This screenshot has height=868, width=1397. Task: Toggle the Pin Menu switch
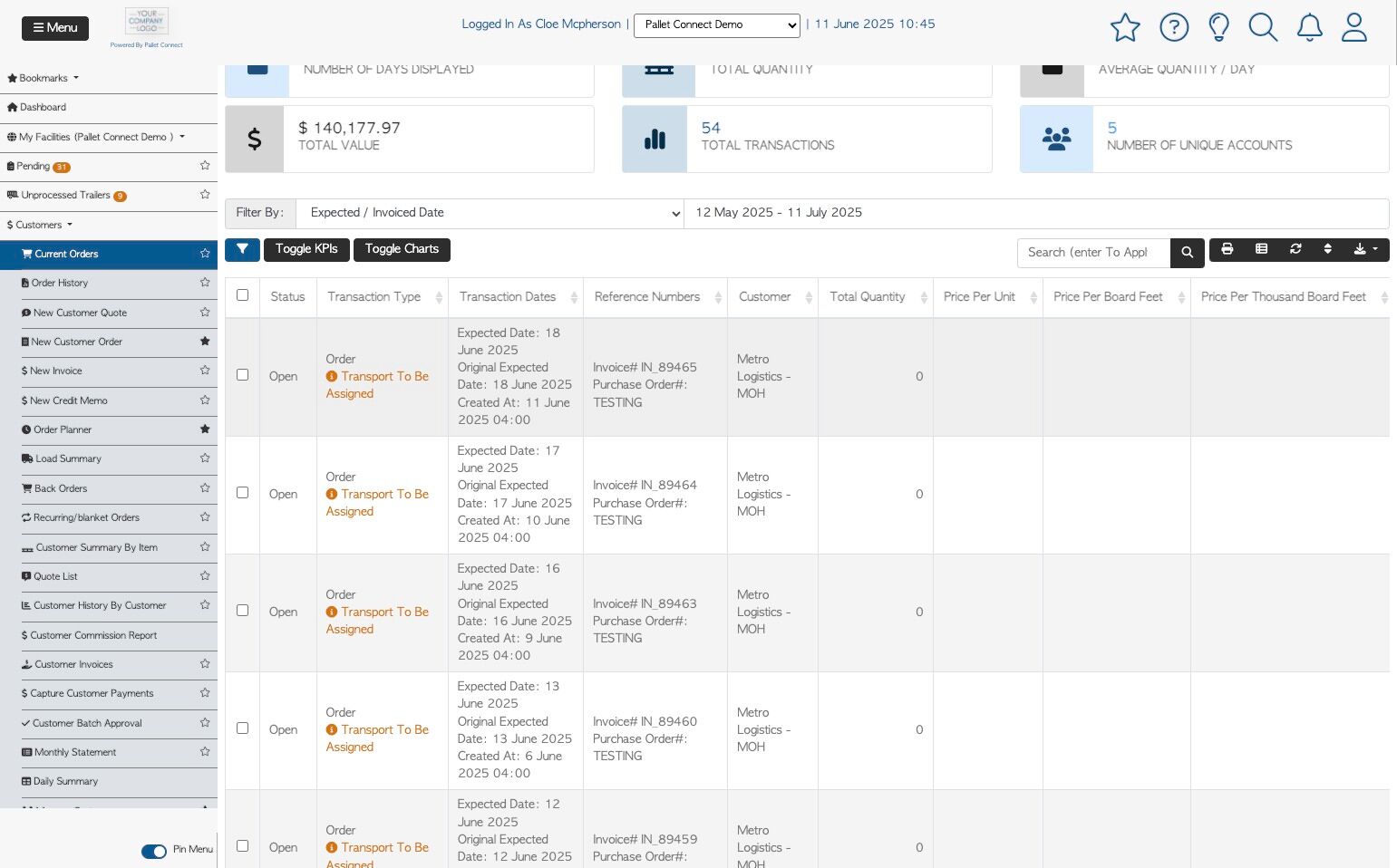pyautogui.click(x=154, y=851)
